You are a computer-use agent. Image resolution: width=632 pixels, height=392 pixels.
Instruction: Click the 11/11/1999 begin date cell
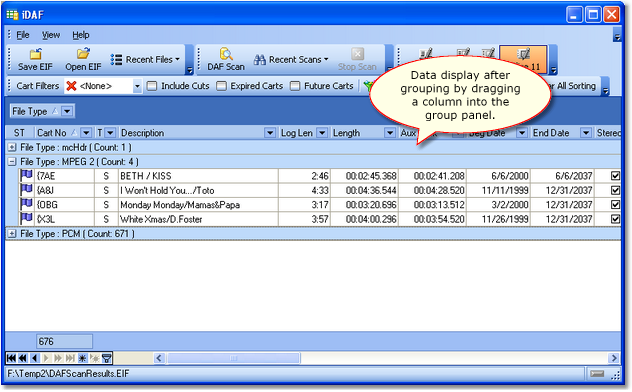coord(498,190)
